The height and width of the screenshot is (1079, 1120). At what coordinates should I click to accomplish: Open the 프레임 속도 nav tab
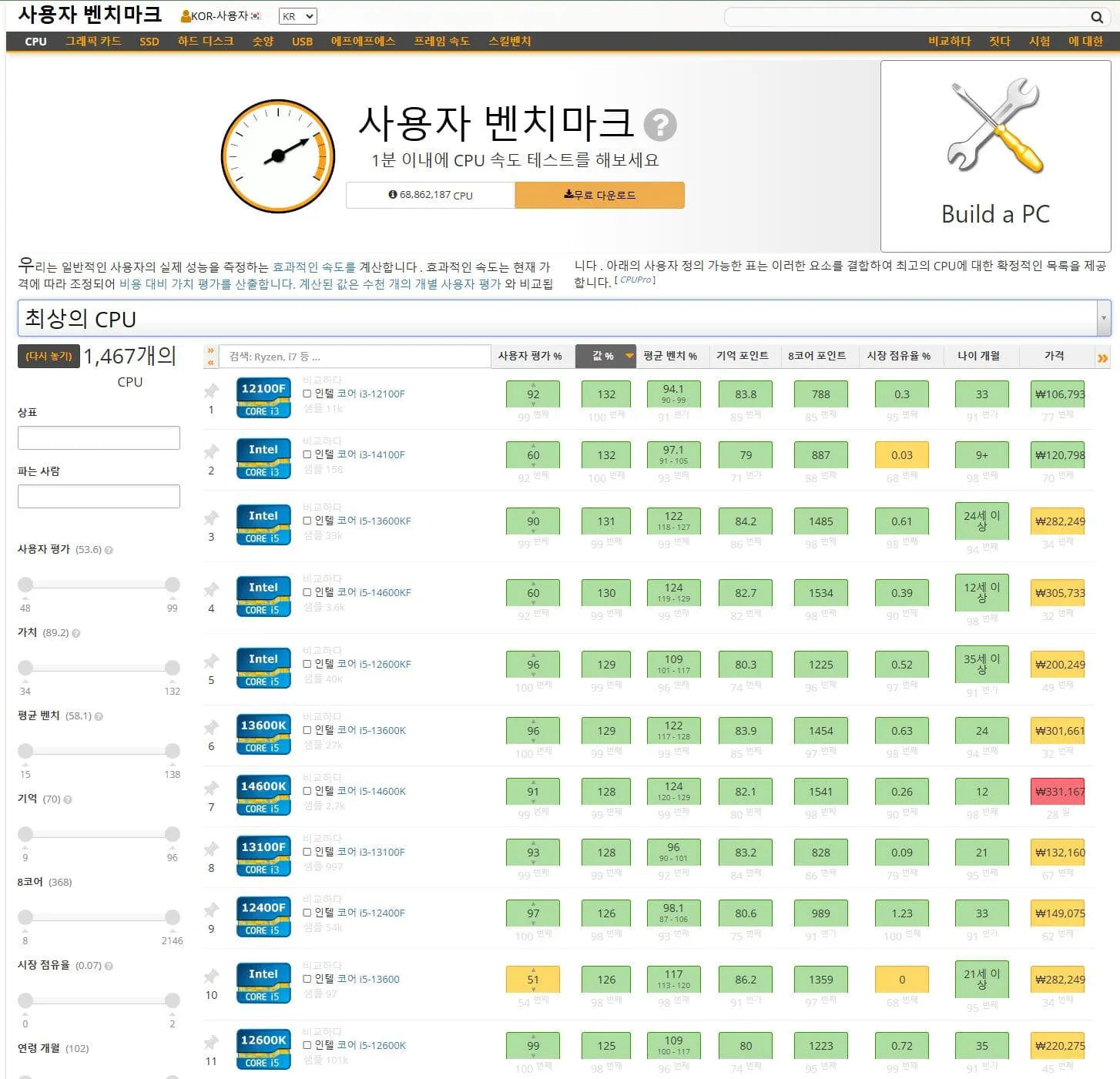point(441,42)
